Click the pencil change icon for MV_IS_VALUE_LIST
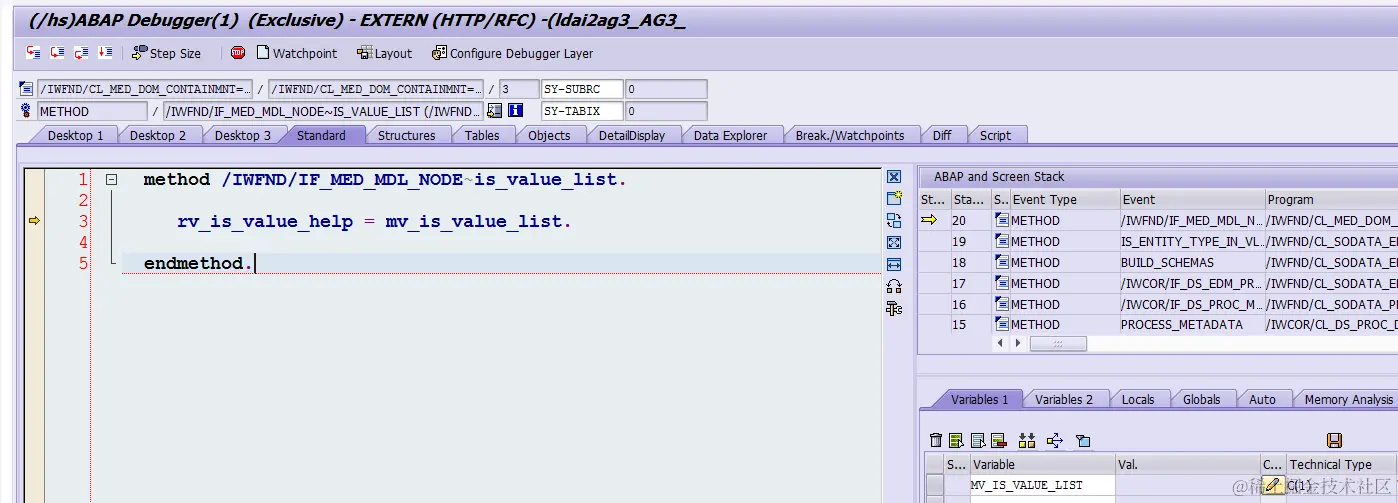Image resolution: width=1398 pixels, height=503 pixels. 1273,485
